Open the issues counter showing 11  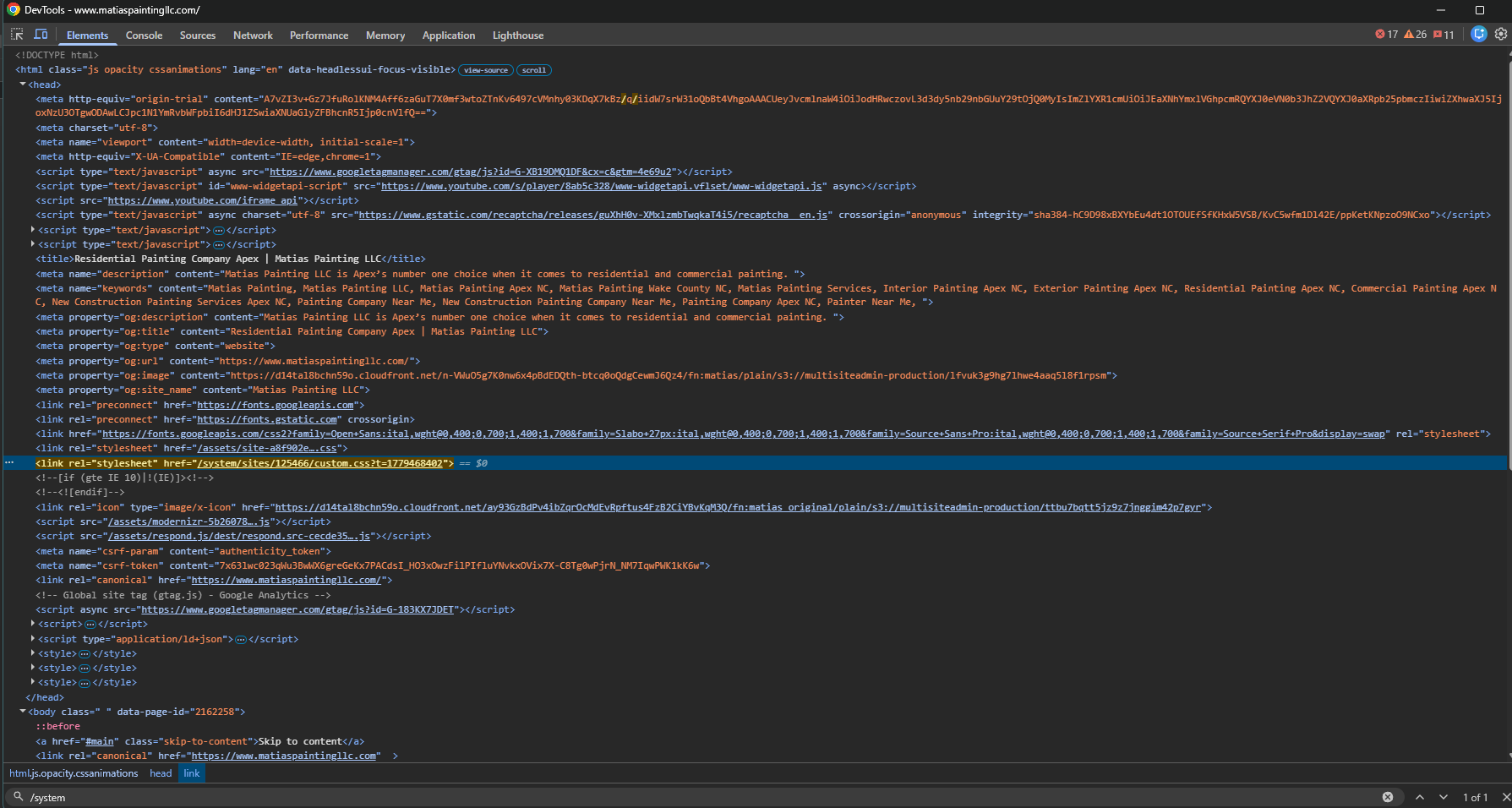click(1444, 35)
